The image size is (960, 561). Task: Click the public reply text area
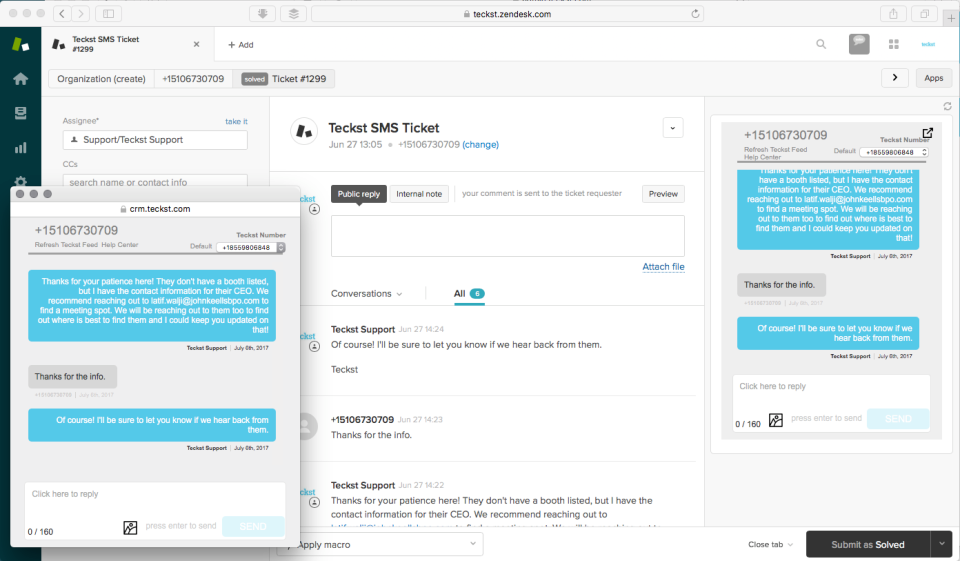click(508, 235)
